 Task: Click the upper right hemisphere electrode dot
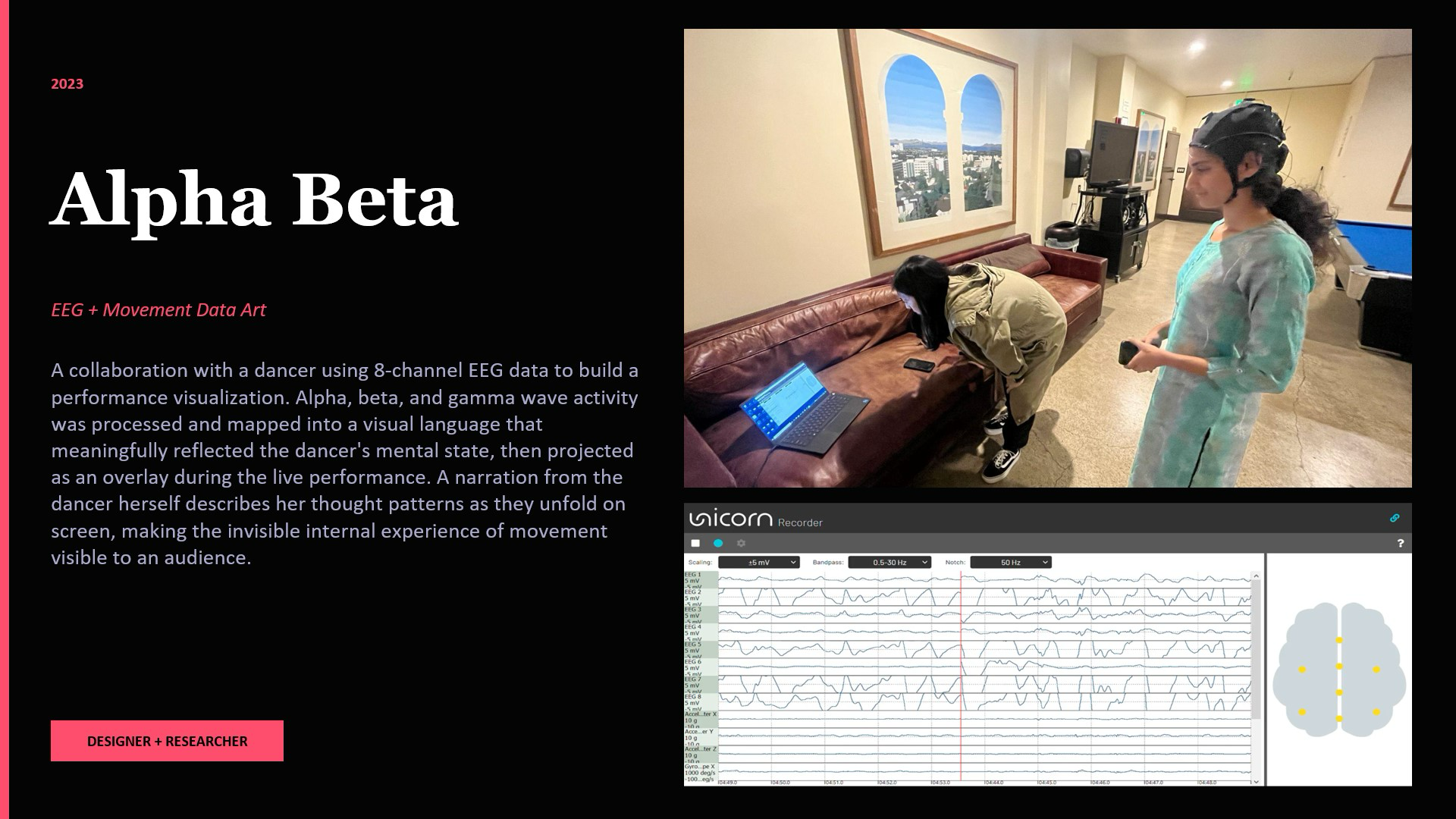(1376, 670)
